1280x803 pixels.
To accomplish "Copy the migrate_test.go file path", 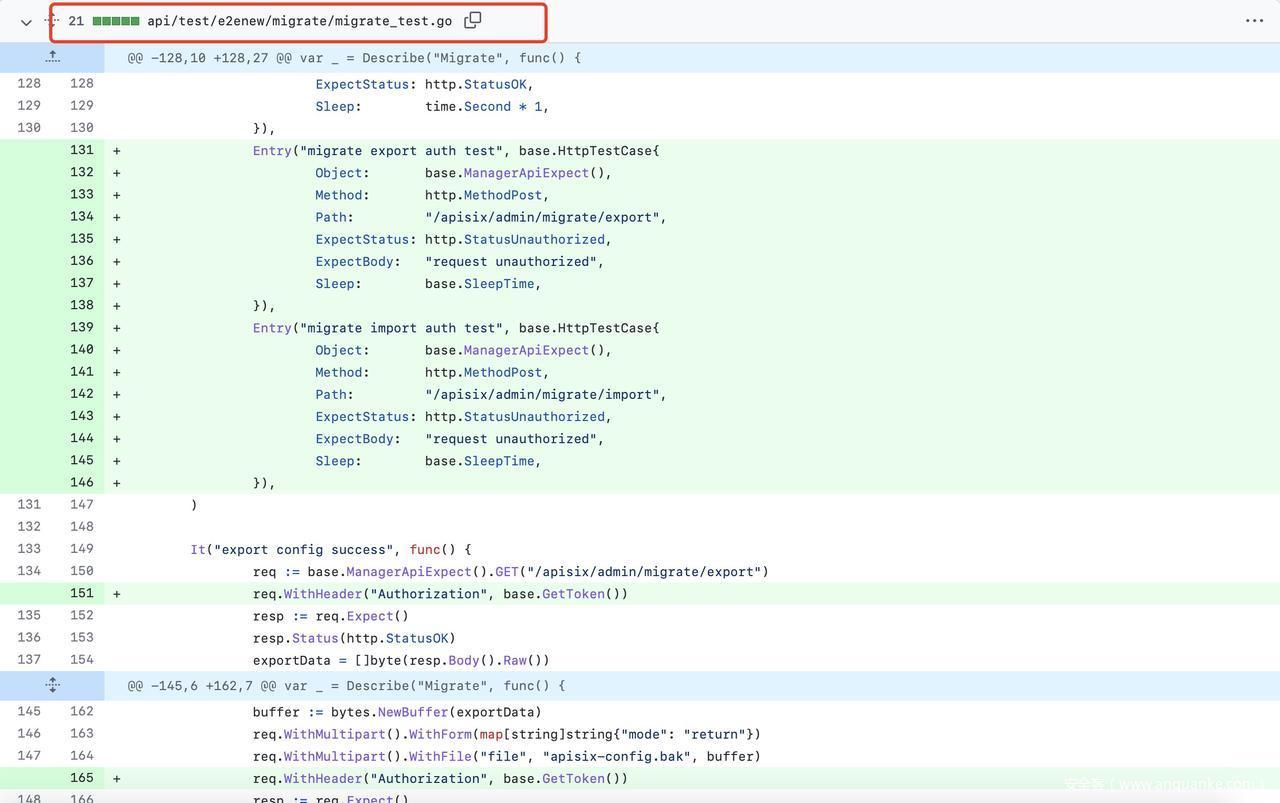I will (473, 20).
